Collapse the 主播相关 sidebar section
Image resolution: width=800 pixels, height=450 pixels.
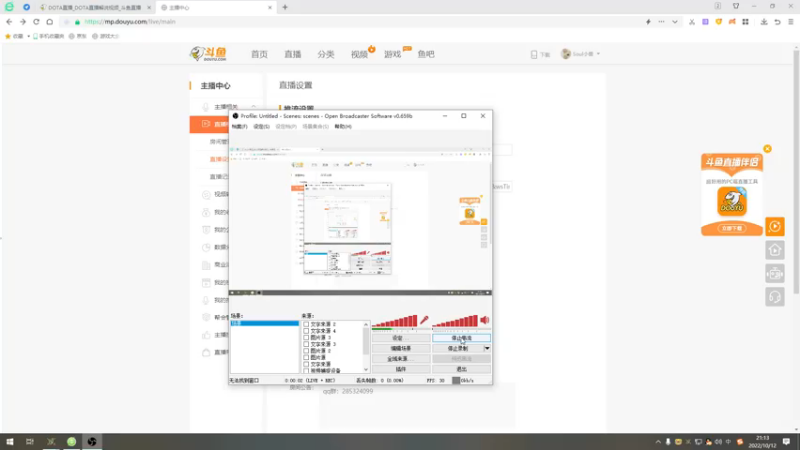[254, 107]
